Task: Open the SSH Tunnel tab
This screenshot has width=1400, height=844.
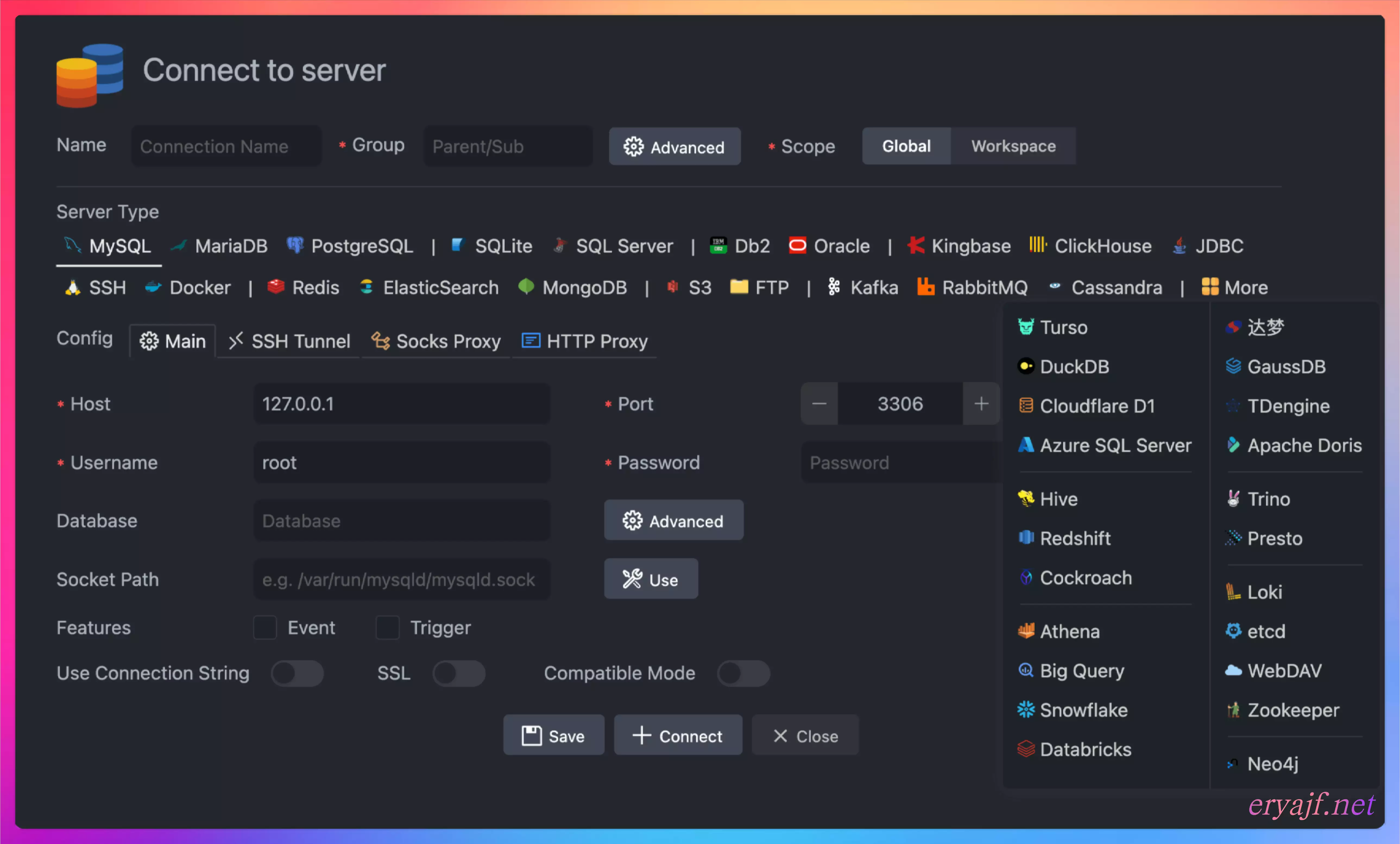Action: coord(289,341)
